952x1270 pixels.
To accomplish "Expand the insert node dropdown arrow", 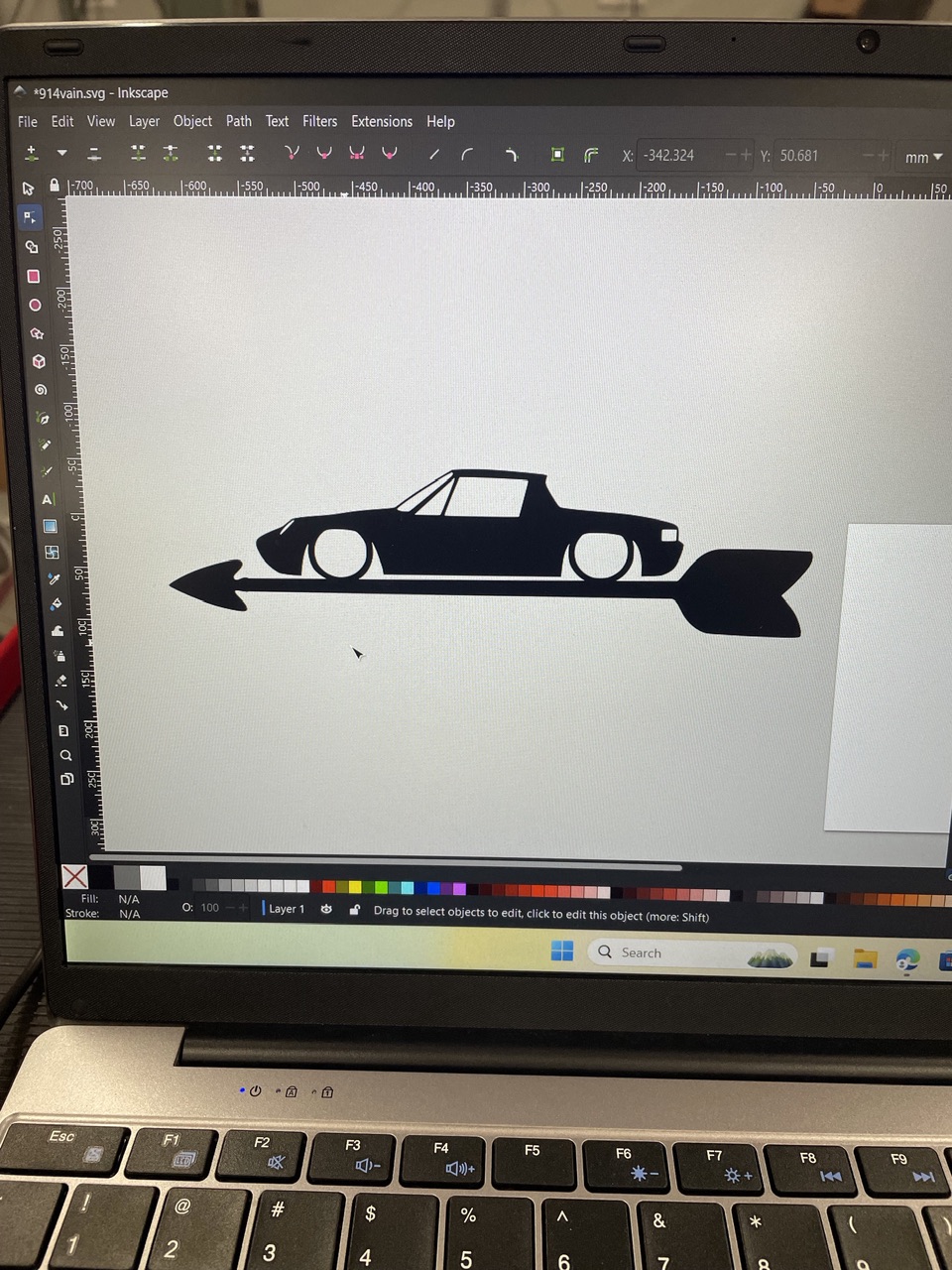I will (x=61, y=153).
